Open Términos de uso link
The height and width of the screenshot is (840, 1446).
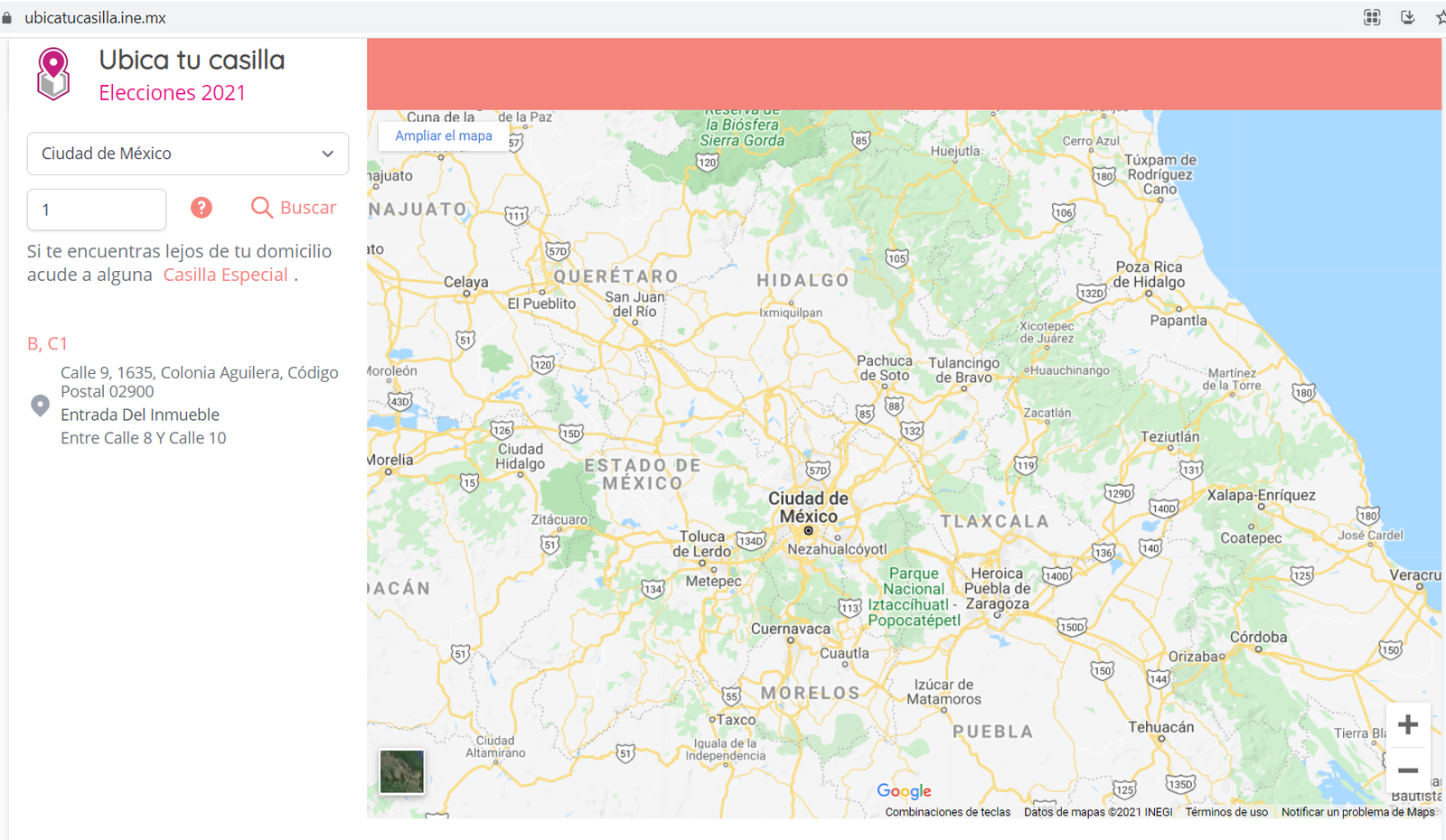(x=1226, y=812)
